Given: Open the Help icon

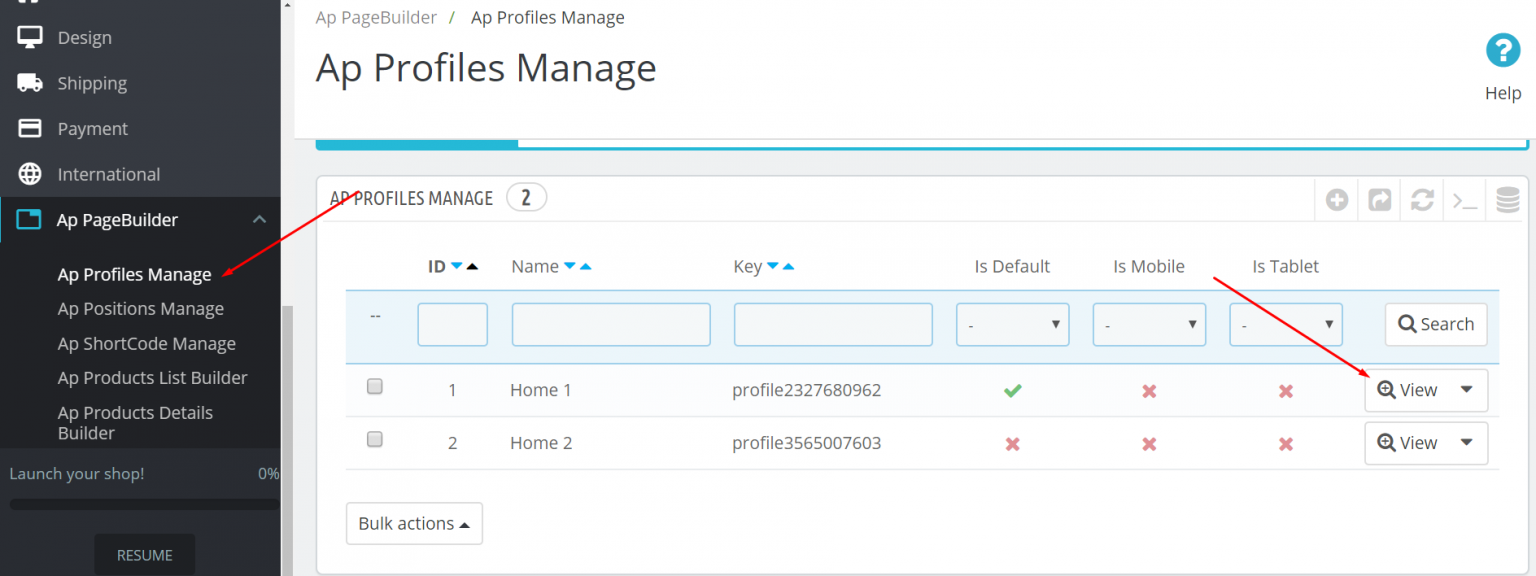Looking at the screenshot, I should 1502,49.
